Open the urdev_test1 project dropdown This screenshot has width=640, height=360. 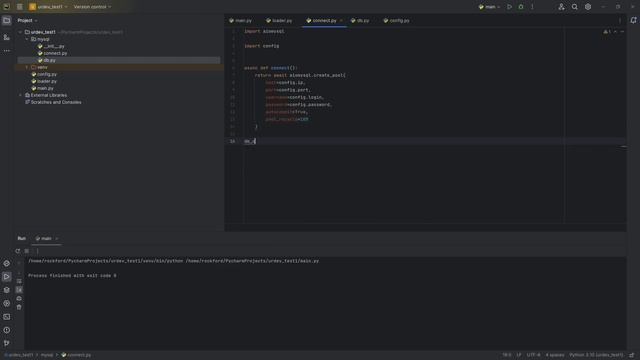click(x=48, y=7)
